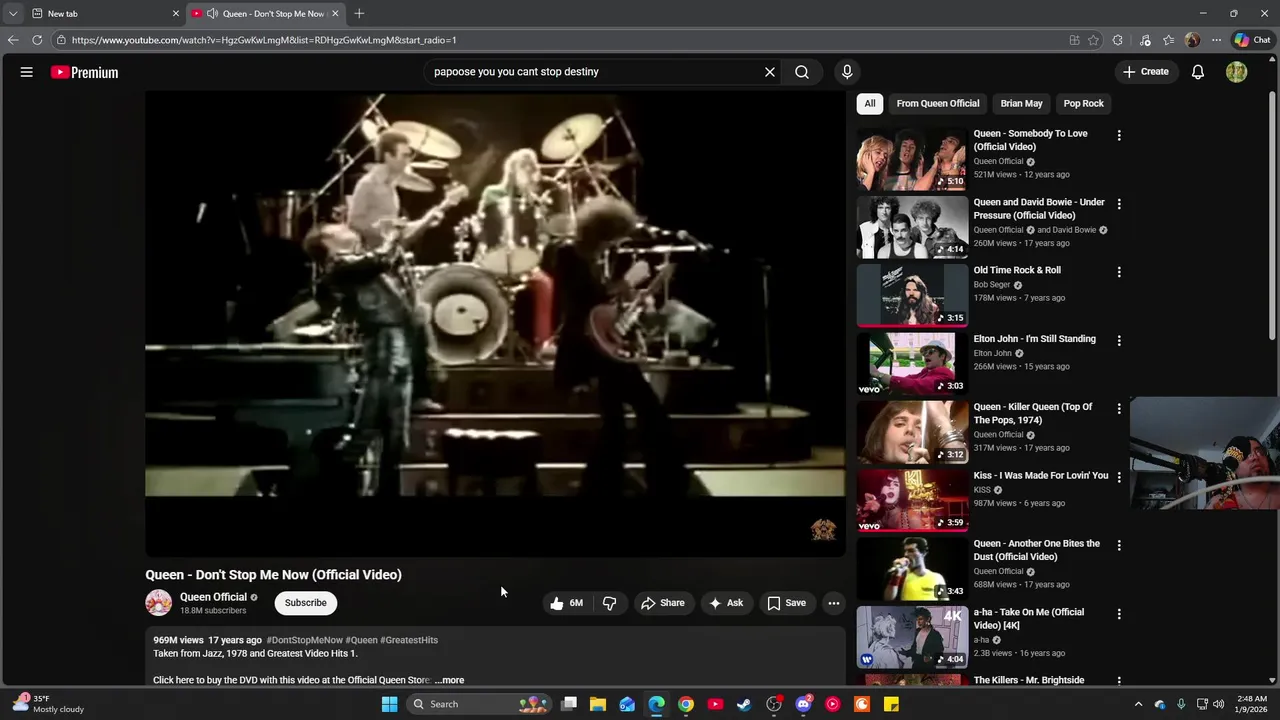The width and height of the screenshot is (1280, 720).
Task: Open File Explorer from taskbar
Action: point(598,704)
